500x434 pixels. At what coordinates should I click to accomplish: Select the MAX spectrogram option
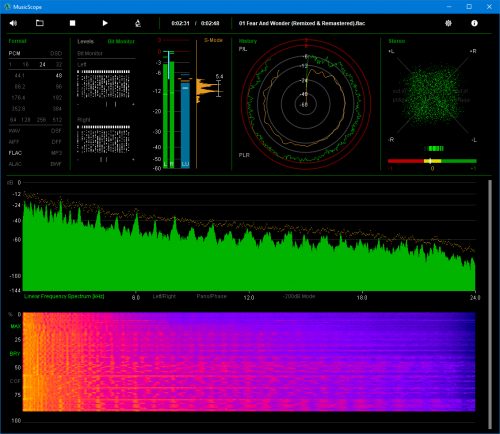(16, 326)
